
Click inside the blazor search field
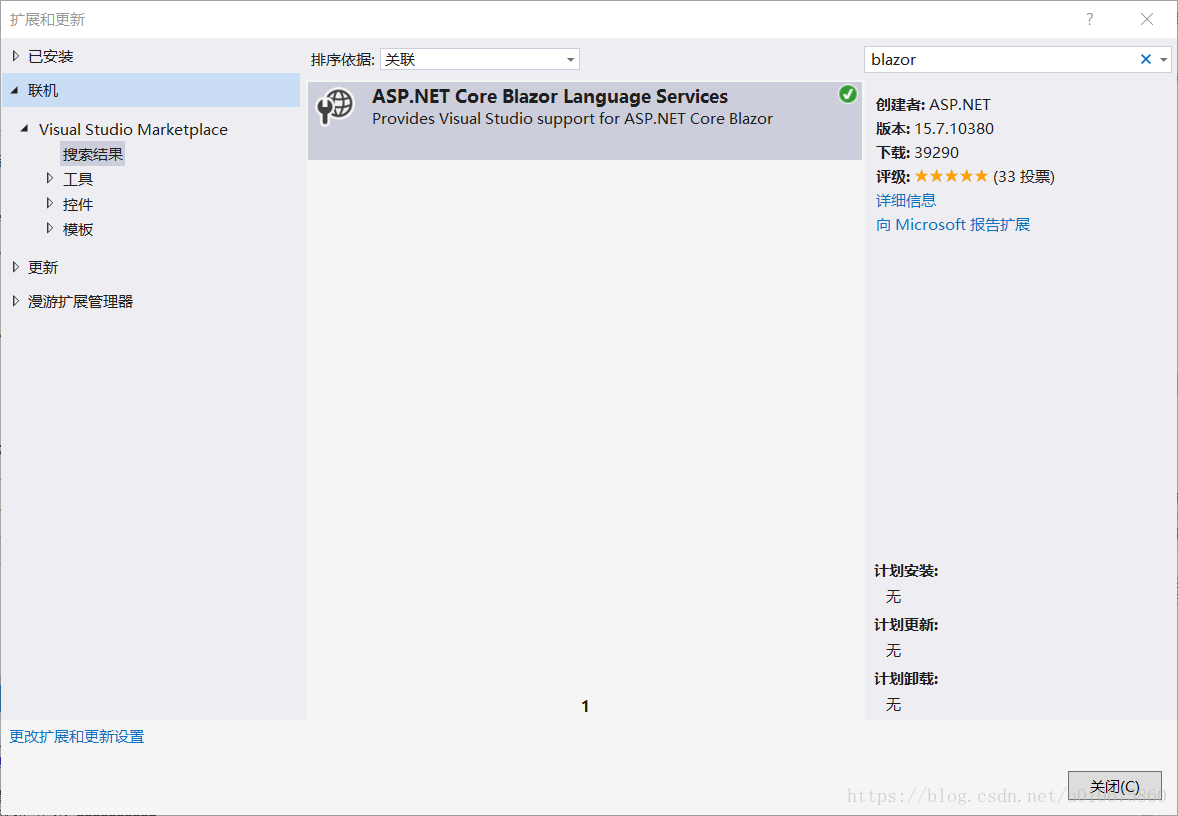tap(1001, 59)
